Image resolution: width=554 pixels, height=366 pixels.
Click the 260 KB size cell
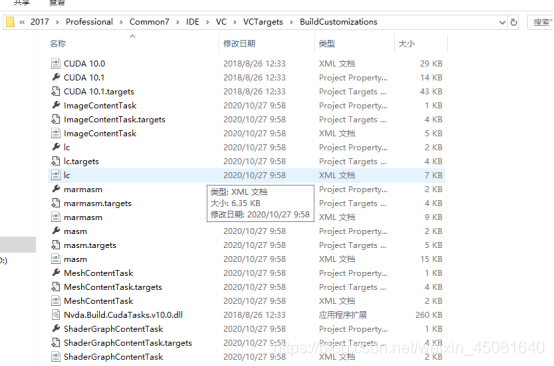pyautogui.click(x=429, y=315)
